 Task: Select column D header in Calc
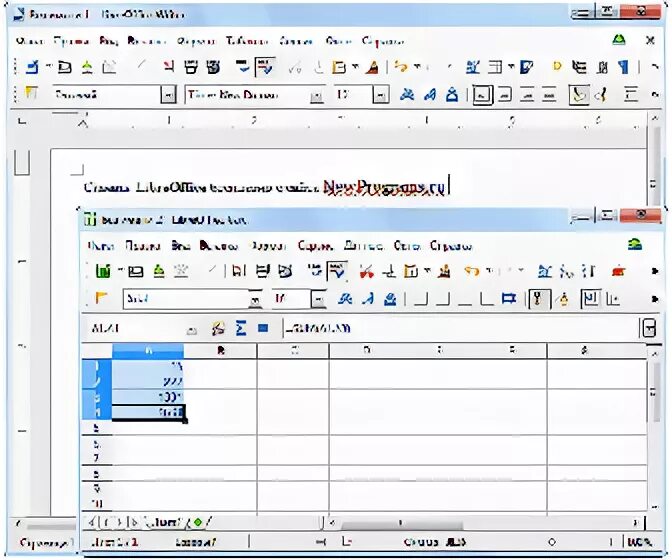[x=366, y=350]
